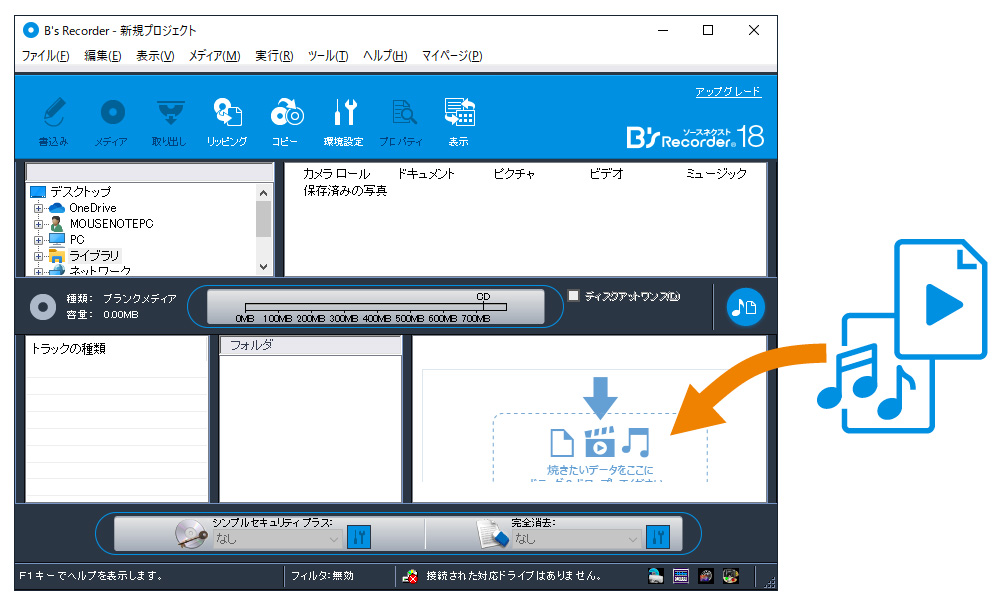The height and width of the screenshot is (600, 1000).
Task: Click the ミュージック library item
Action: (x=716, y=174)
